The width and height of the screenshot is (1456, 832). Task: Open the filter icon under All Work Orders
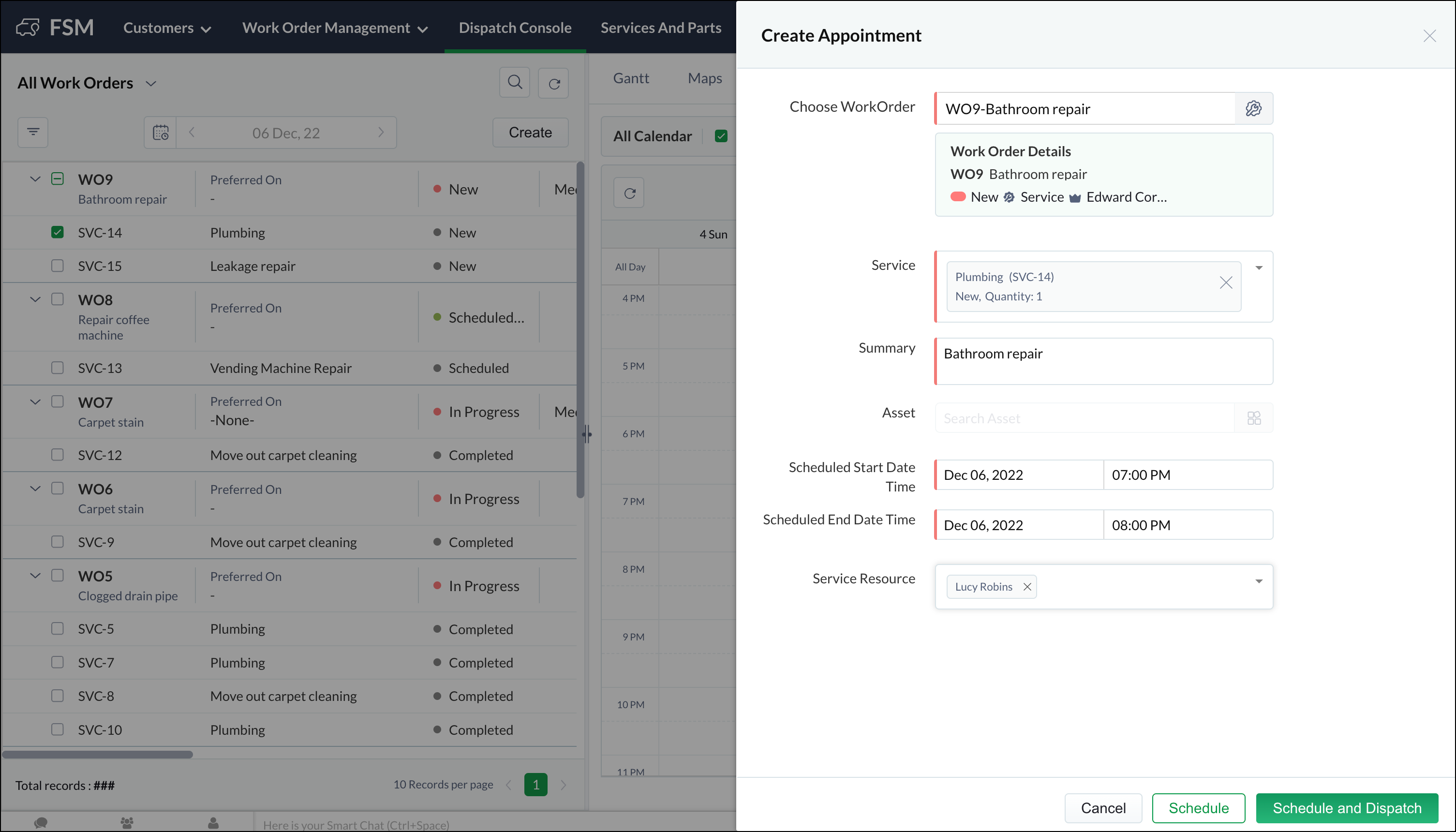tap(33, 133)
